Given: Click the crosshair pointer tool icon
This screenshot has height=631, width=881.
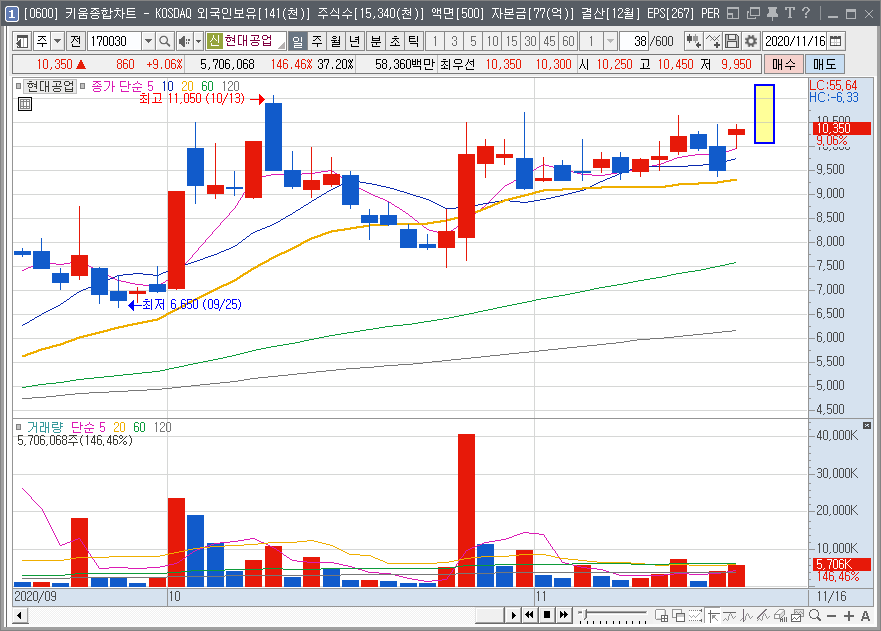Looking at the screenshot, I should [713, 616].
